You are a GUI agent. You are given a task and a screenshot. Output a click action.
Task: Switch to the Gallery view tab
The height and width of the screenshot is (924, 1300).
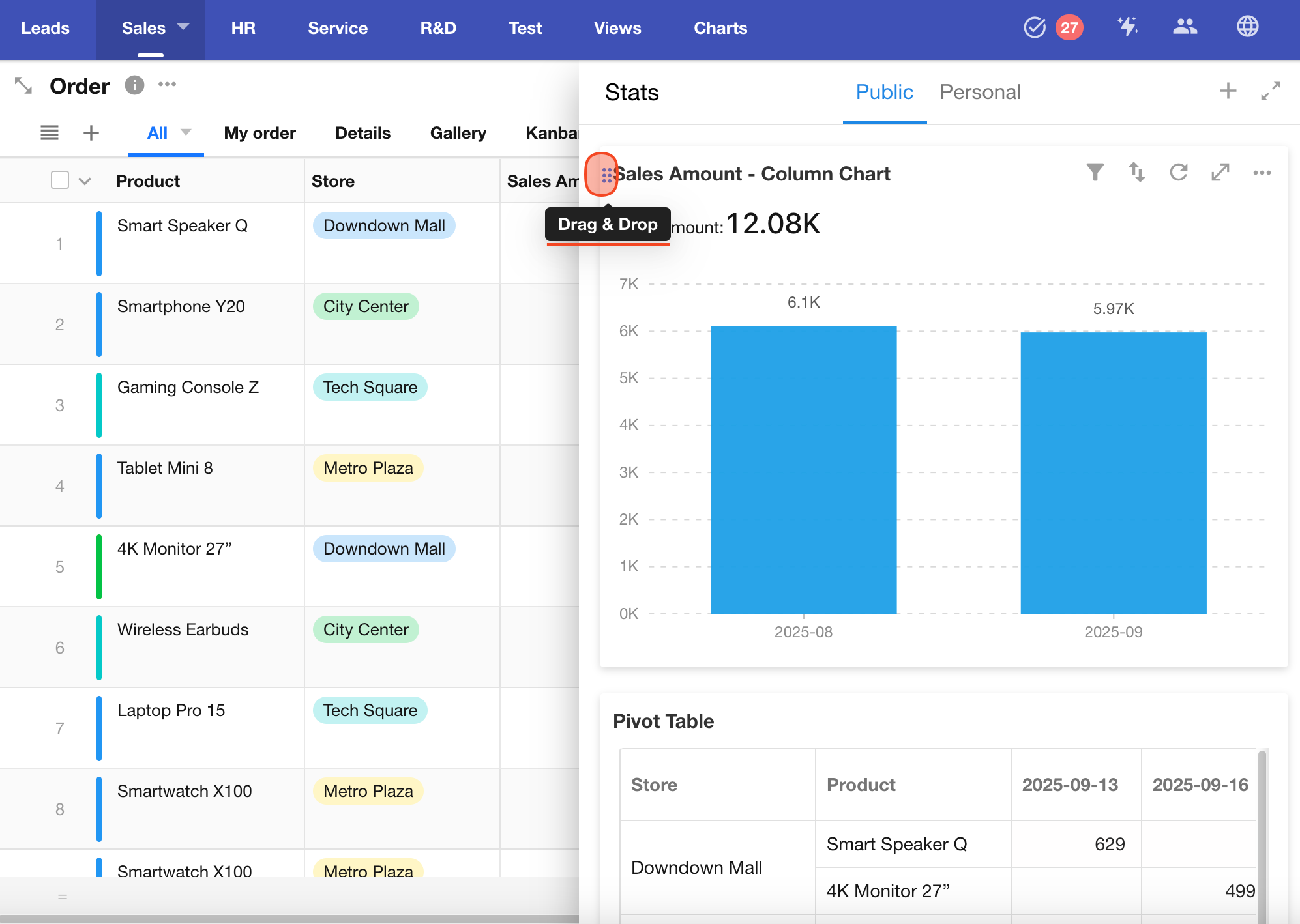click(x=458, y=133)
